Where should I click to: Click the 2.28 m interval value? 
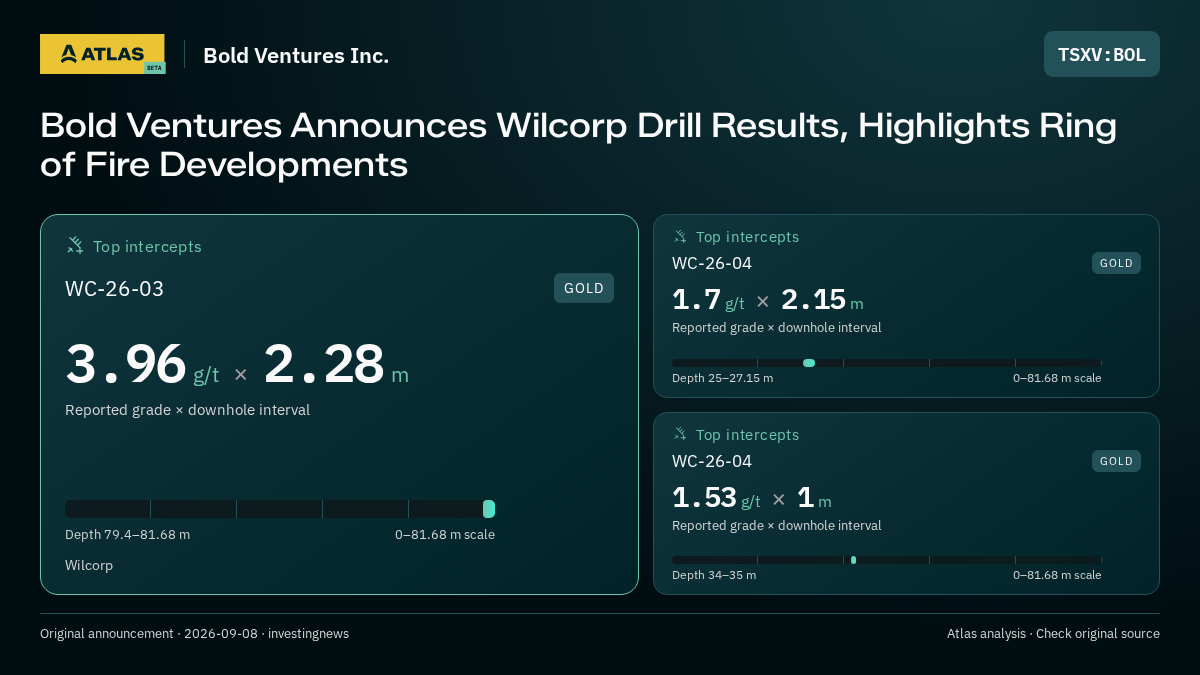click(x=336, y=365)
